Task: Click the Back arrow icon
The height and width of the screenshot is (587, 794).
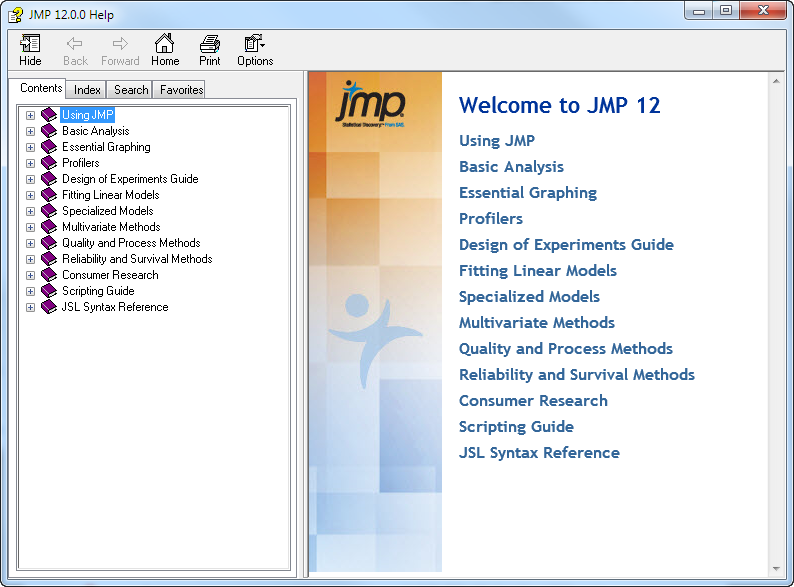Action: click(x=75, y=44)
